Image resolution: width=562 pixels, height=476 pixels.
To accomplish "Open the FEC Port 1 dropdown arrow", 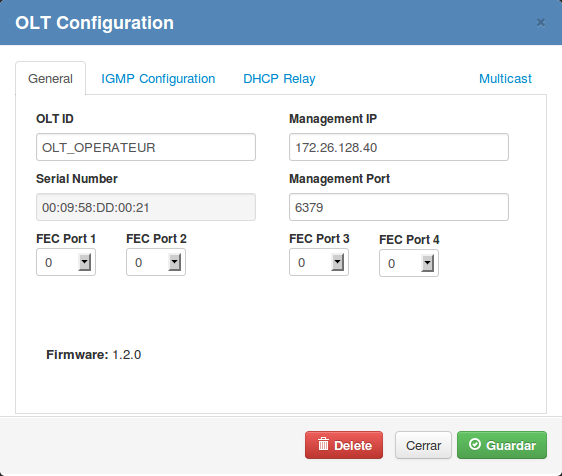I will pyautogui.click(x=85, y=262).
